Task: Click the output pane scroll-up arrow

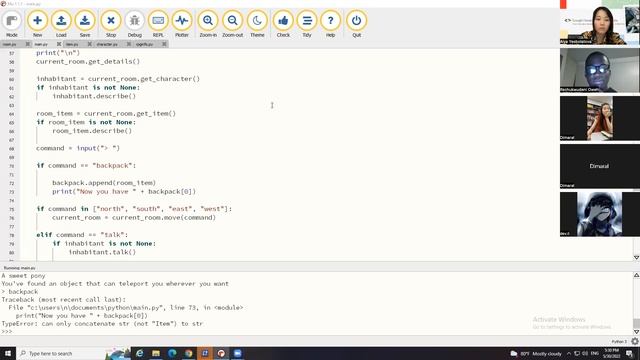Action: click(636, 276)
